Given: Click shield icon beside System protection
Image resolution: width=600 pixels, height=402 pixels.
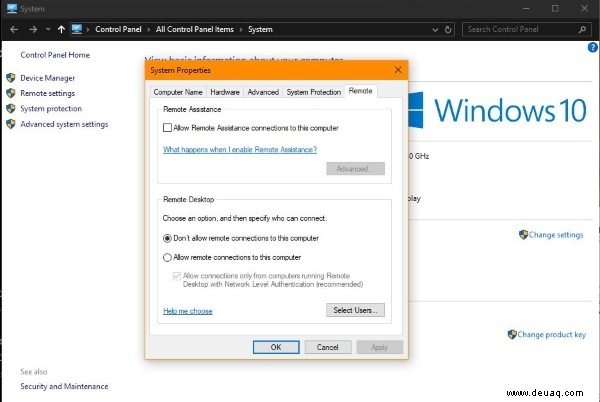Looking at the screenshot, I should click(11, 109).
